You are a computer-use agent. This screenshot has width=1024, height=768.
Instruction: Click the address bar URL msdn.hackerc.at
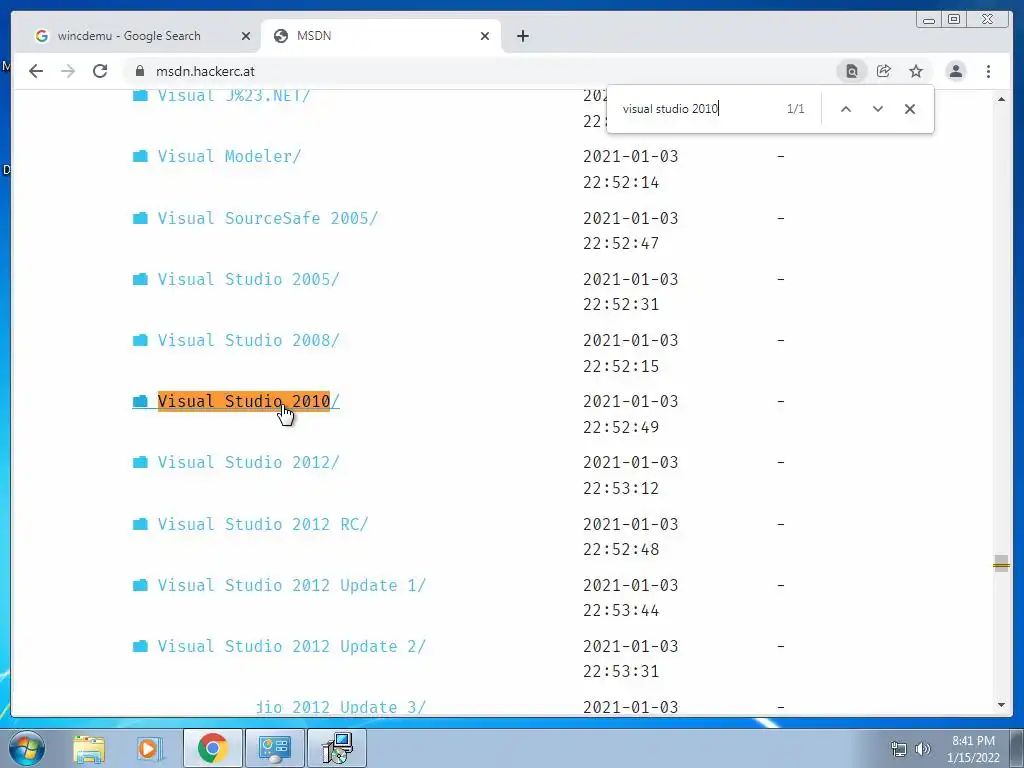(205, 71)
